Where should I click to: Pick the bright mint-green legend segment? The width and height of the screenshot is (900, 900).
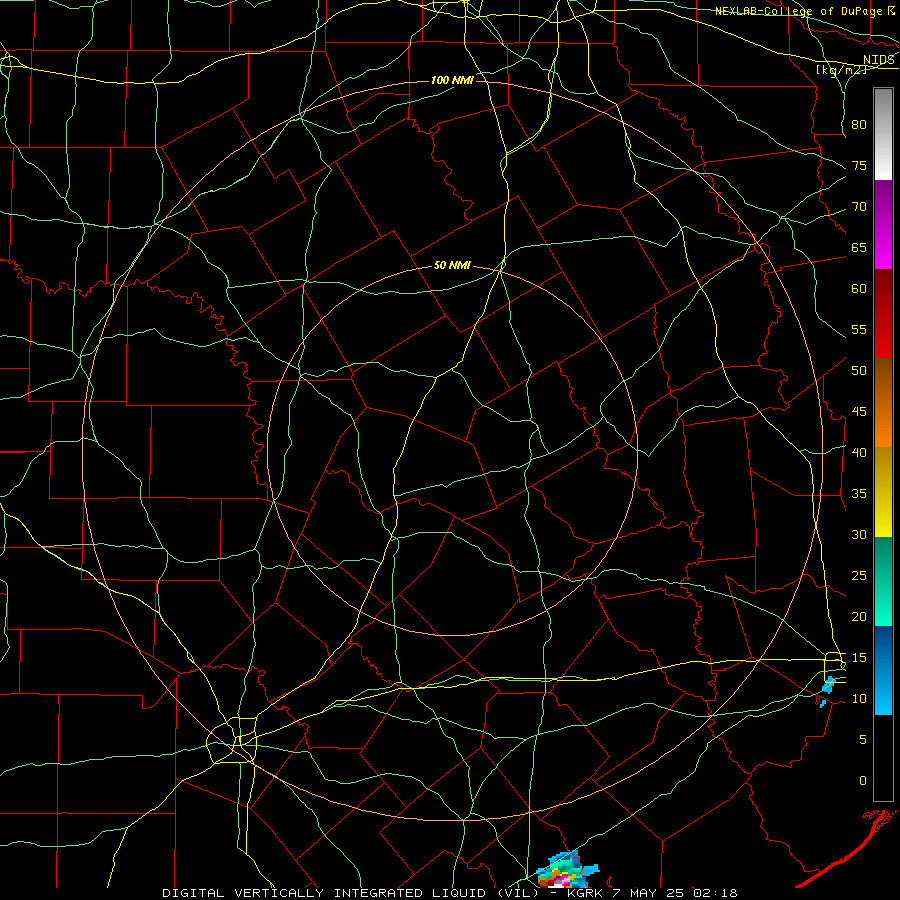[883, 604]
